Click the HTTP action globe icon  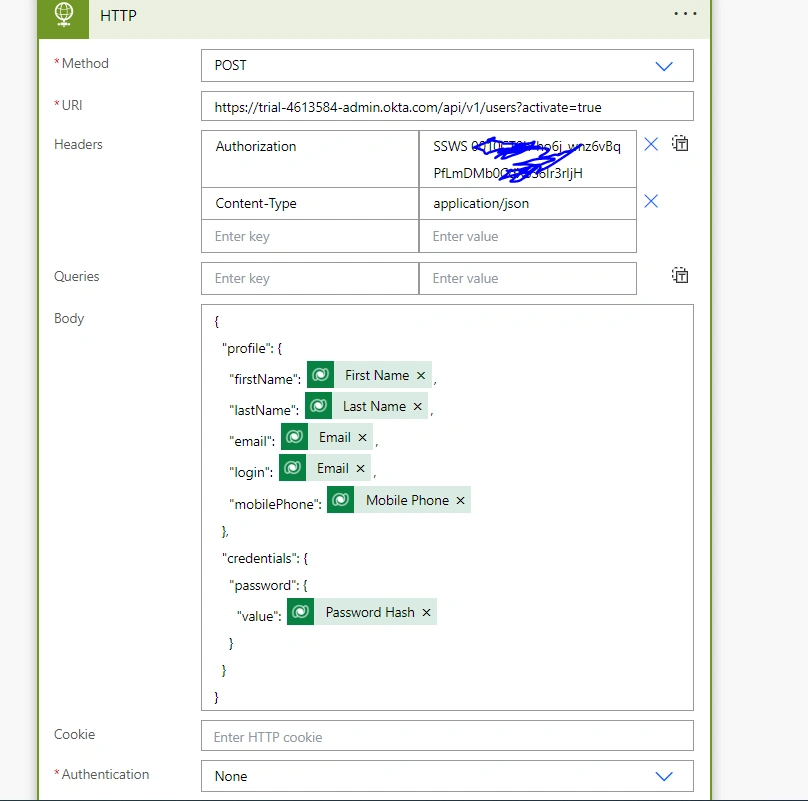point(63,15)
